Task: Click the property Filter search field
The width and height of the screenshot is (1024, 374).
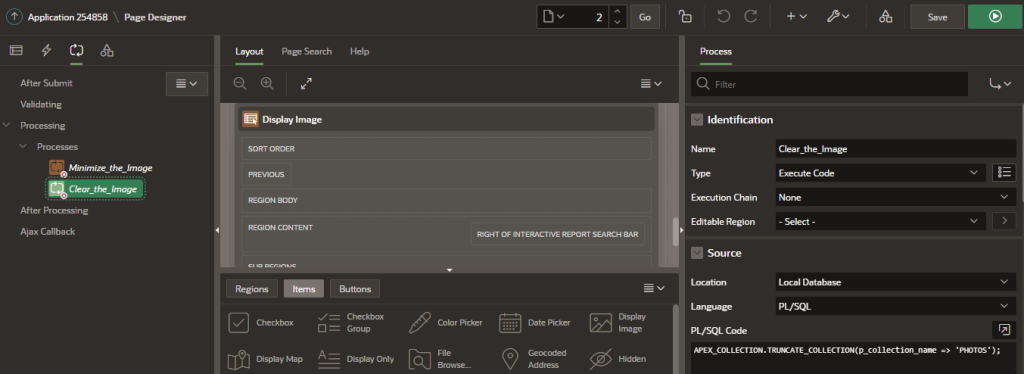Action: [x=829, y=84]
